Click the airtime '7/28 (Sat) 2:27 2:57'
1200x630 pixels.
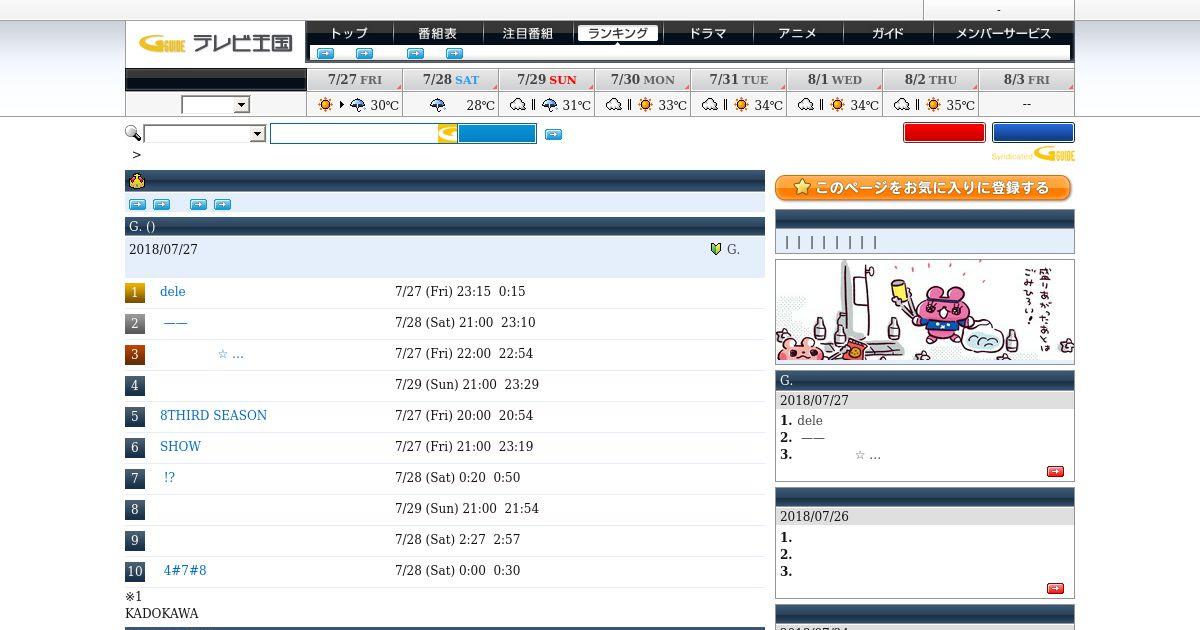(x=458, y=540)
